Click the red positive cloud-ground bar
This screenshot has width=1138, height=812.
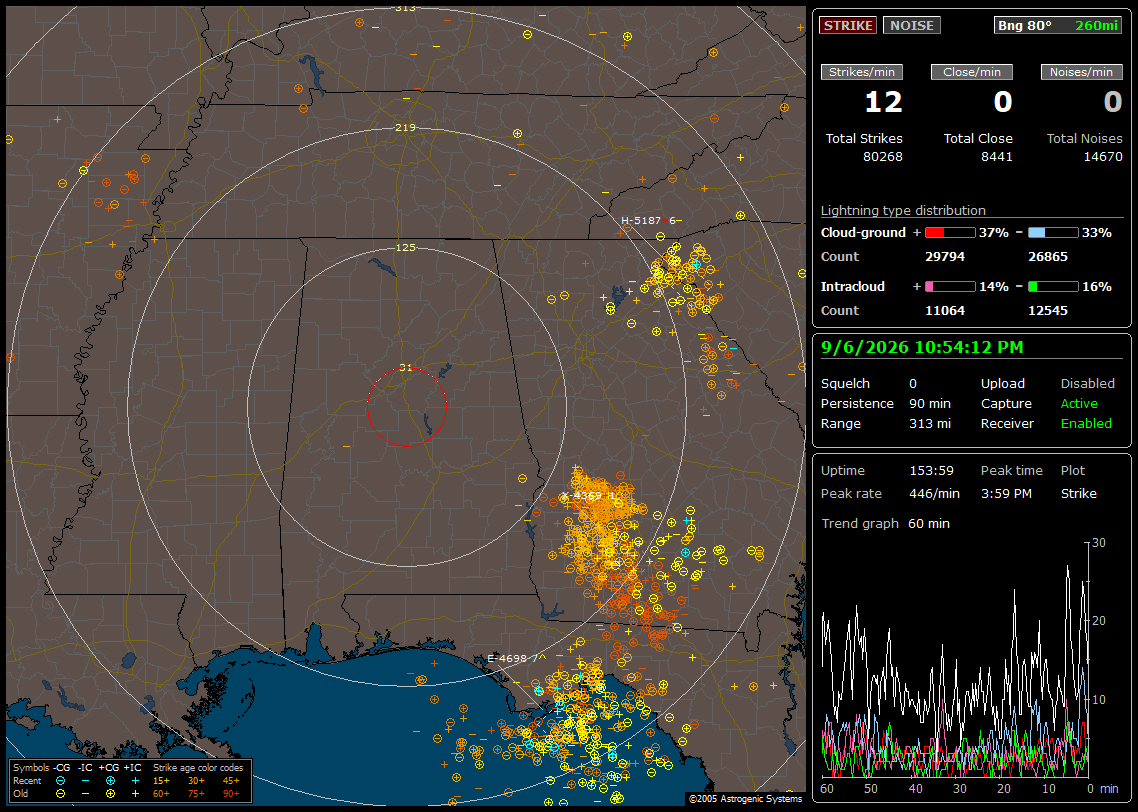tap(950, 233)
